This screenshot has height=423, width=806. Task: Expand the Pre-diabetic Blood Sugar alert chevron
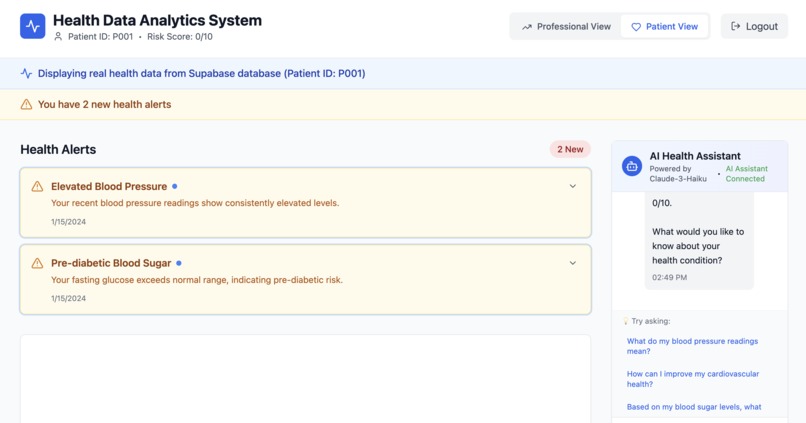[x=573, y=263]
